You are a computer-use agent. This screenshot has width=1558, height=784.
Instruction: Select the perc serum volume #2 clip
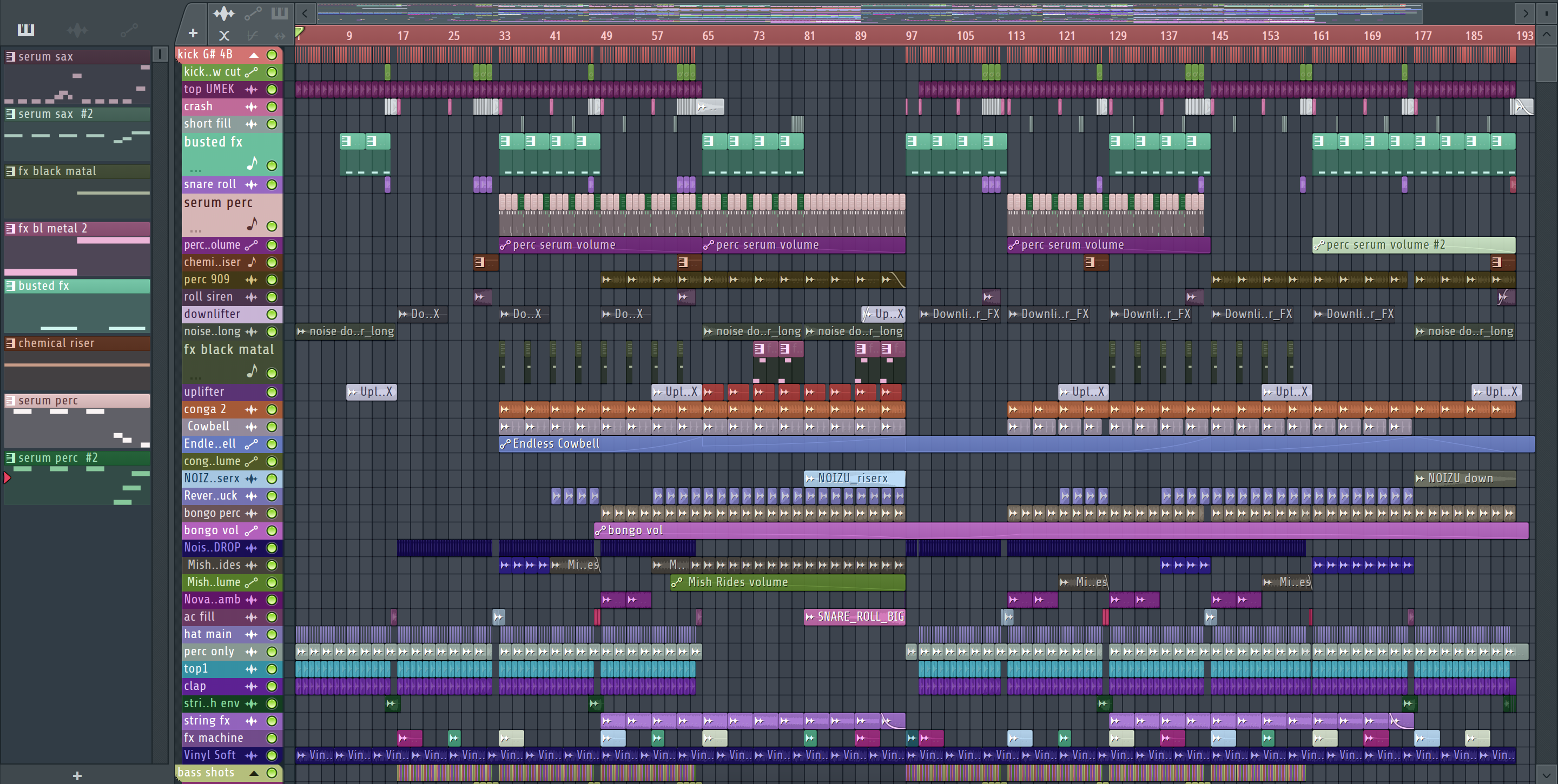coord(1414,245)
